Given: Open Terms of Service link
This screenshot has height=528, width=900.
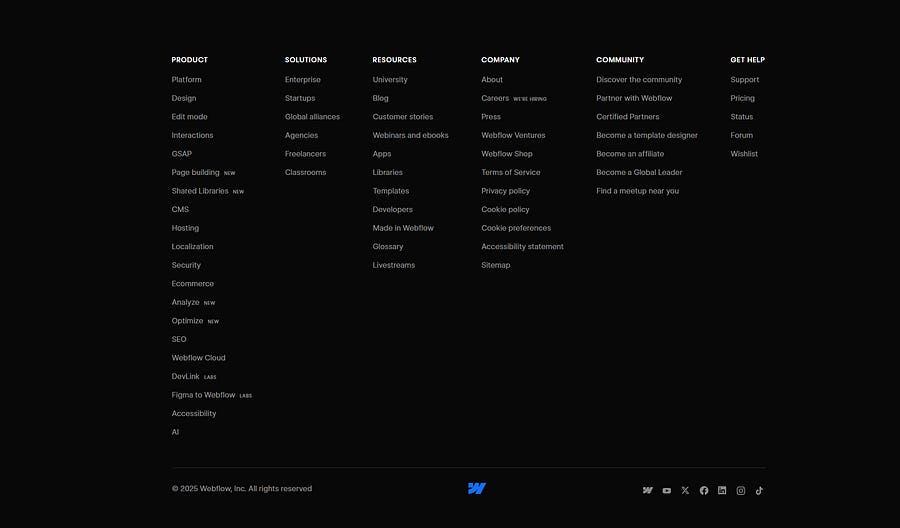Looking at the screenshot, I should pyautogui.click(x=511, y=172).
